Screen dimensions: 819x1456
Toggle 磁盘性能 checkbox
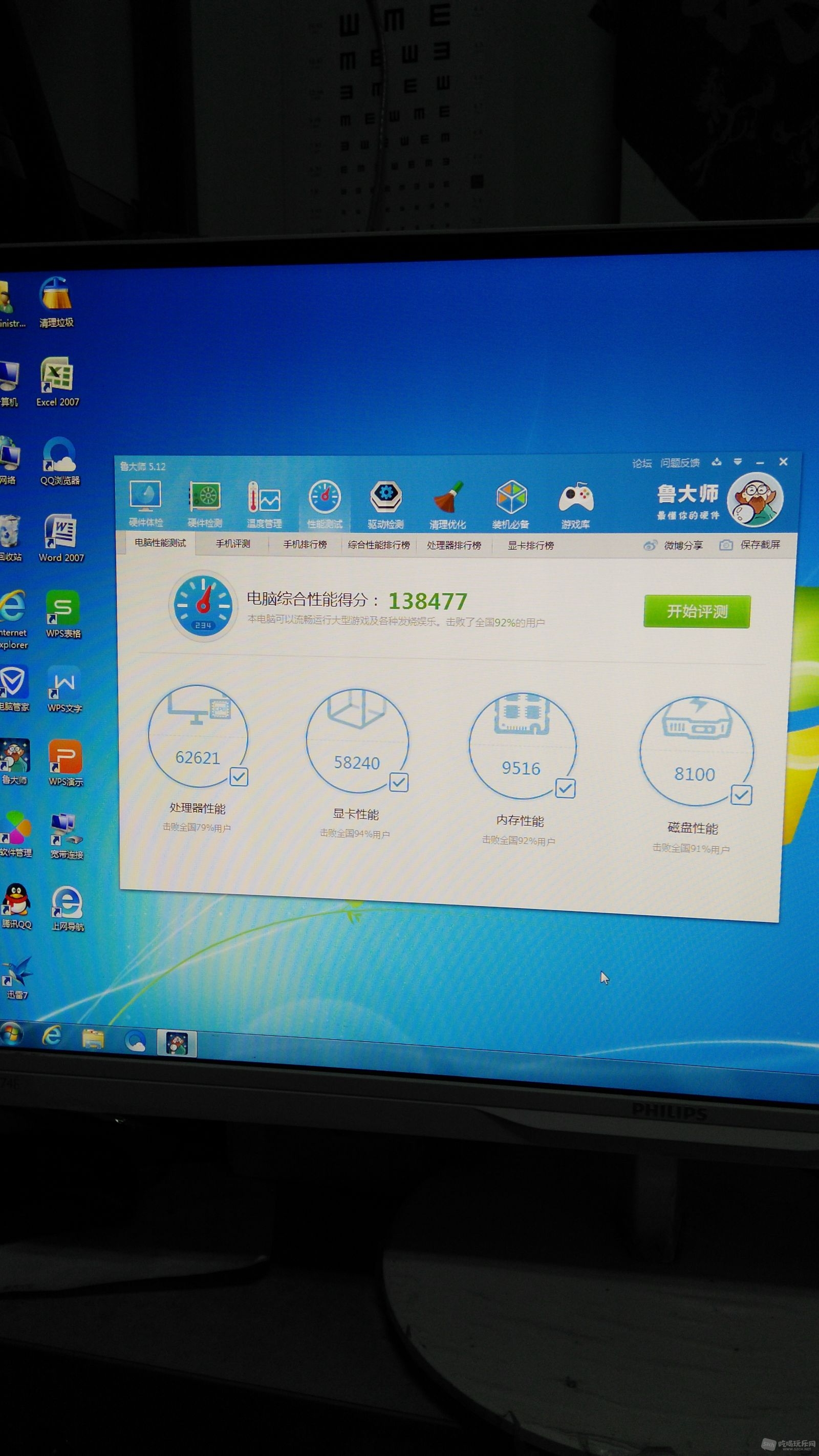pyautogui.click(x=741, y=795)
